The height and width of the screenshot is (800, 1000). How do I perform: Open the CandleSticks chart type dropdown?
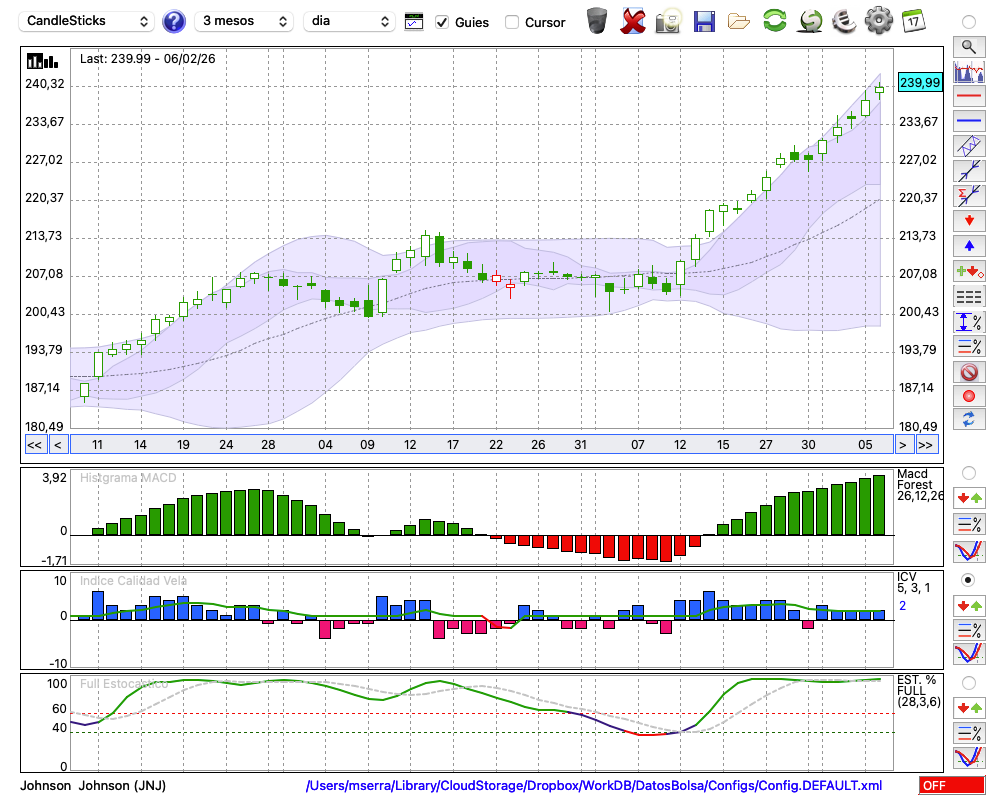coord(88,21)
